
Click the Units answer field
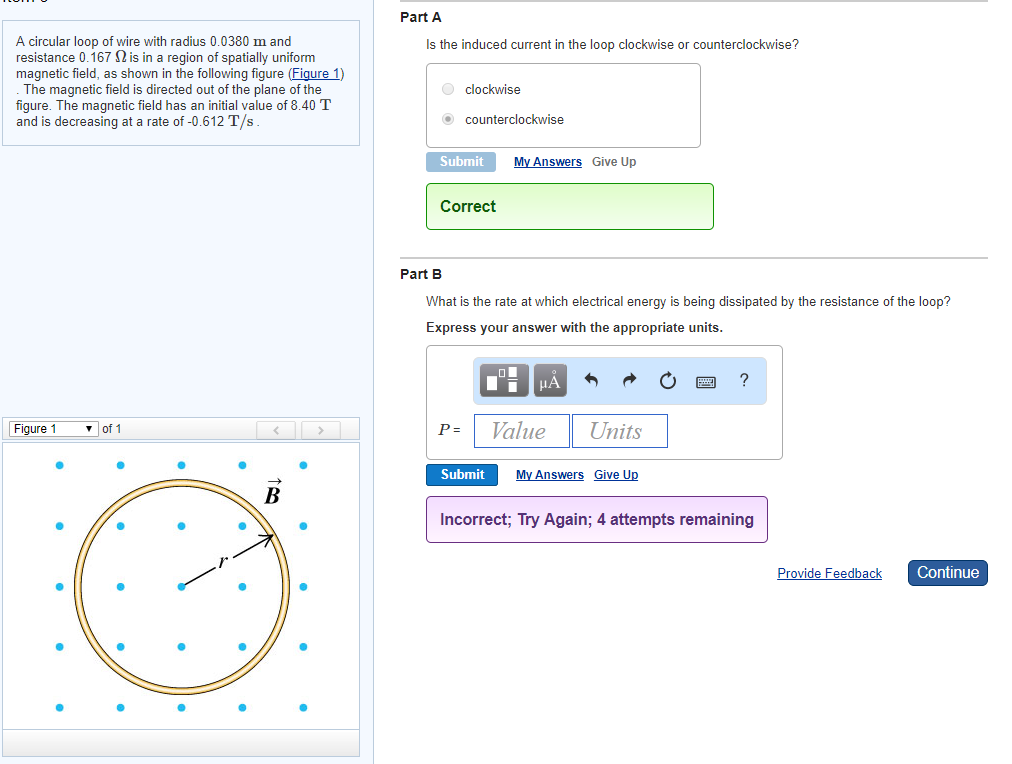point(619,430)
